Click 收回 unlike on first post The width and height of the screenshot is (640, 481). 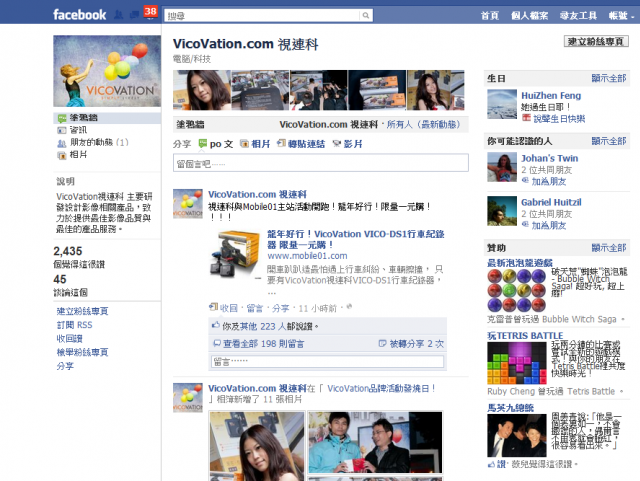229,308
